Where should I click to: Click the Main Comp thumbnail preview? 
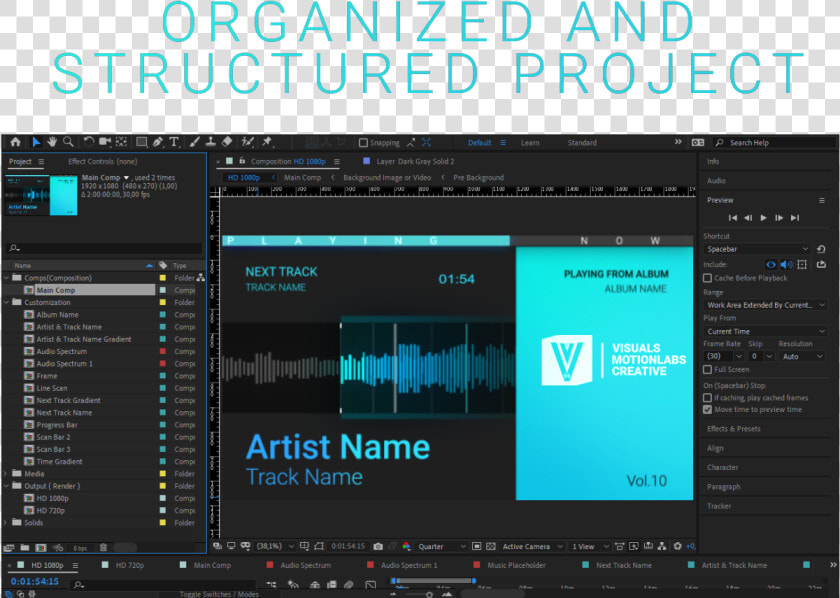point(41,195)
